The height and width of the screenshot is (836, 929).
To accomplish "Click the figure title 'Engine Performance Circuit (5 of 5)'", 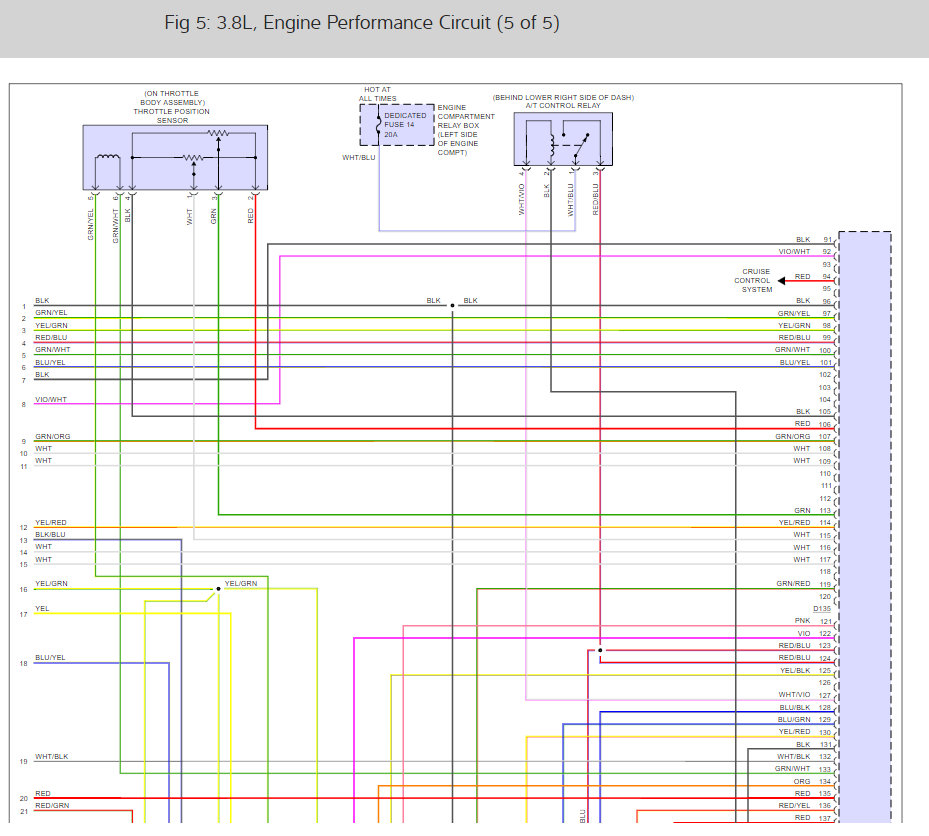I will point(362,23).
